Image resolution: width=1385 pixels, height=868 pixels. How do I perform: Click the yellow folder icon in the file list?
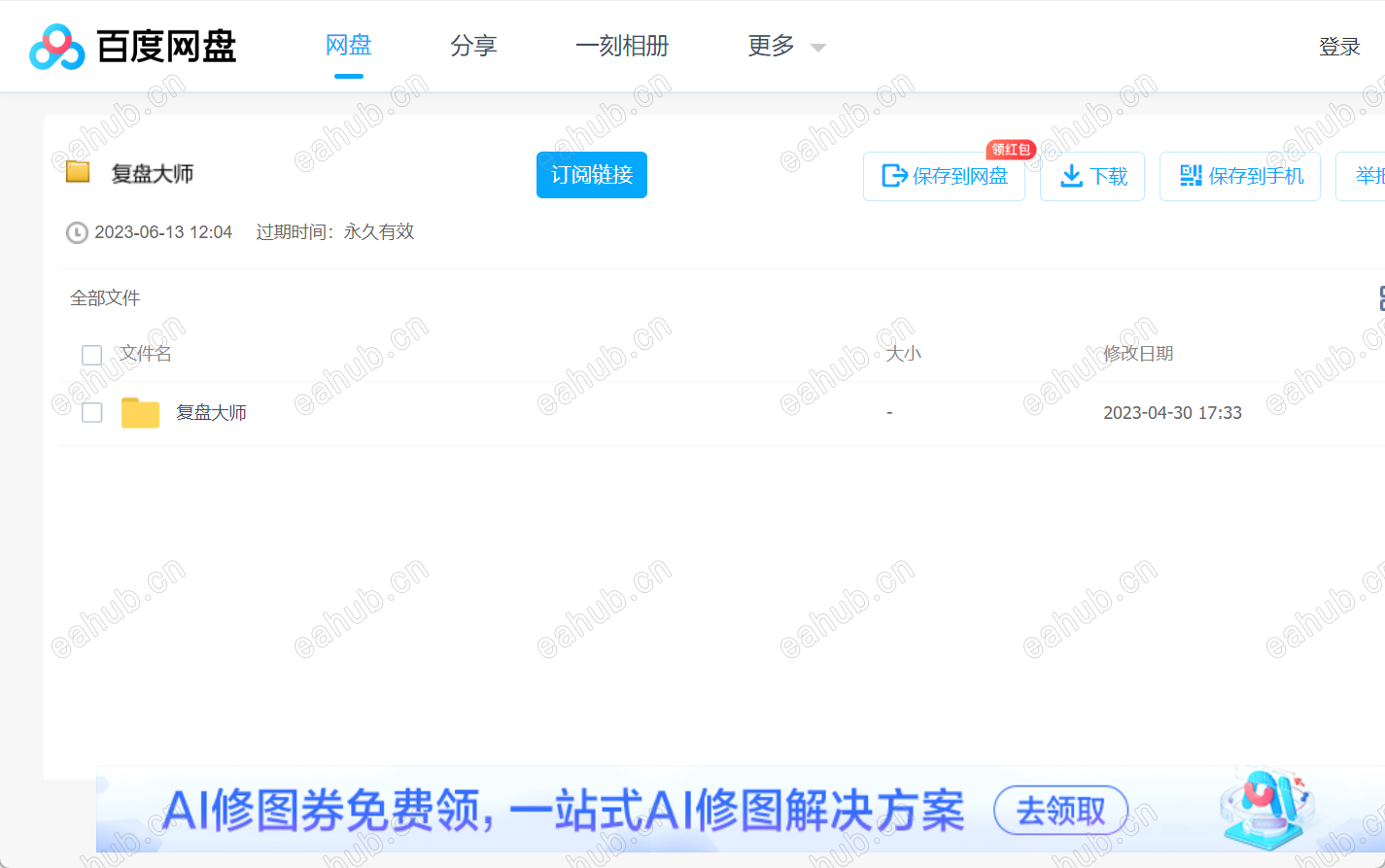point(140,412)
